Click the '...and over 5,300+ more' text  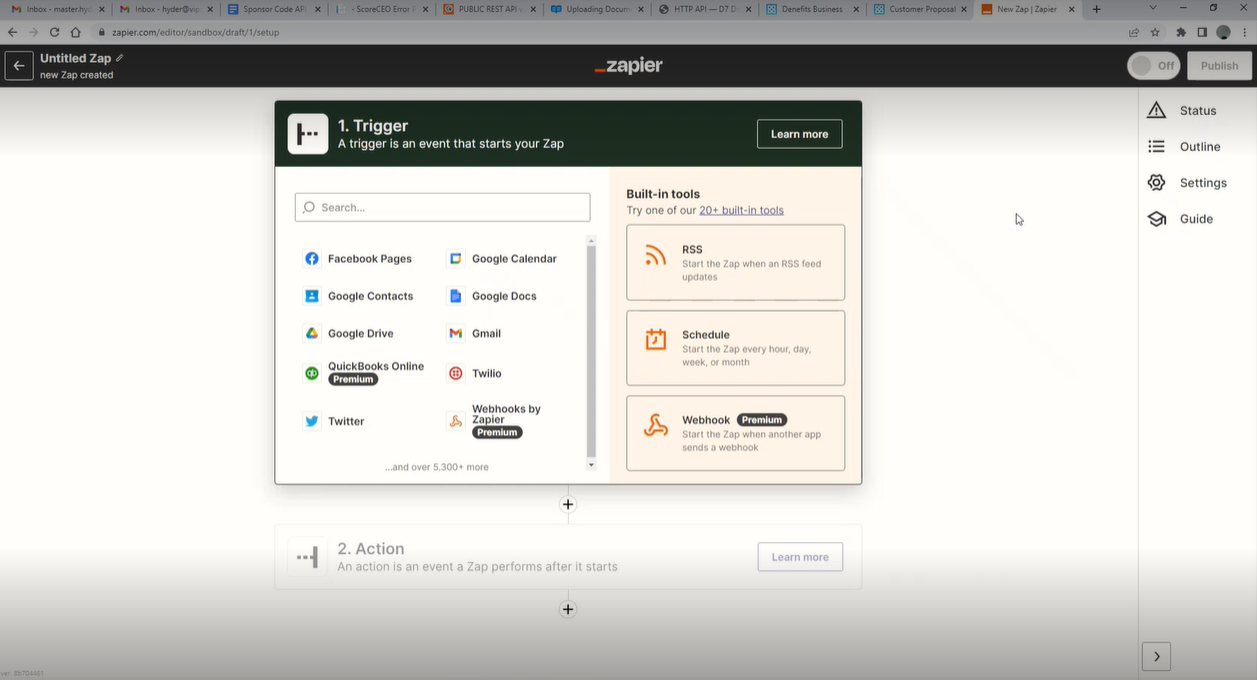(x=437, y=467)
